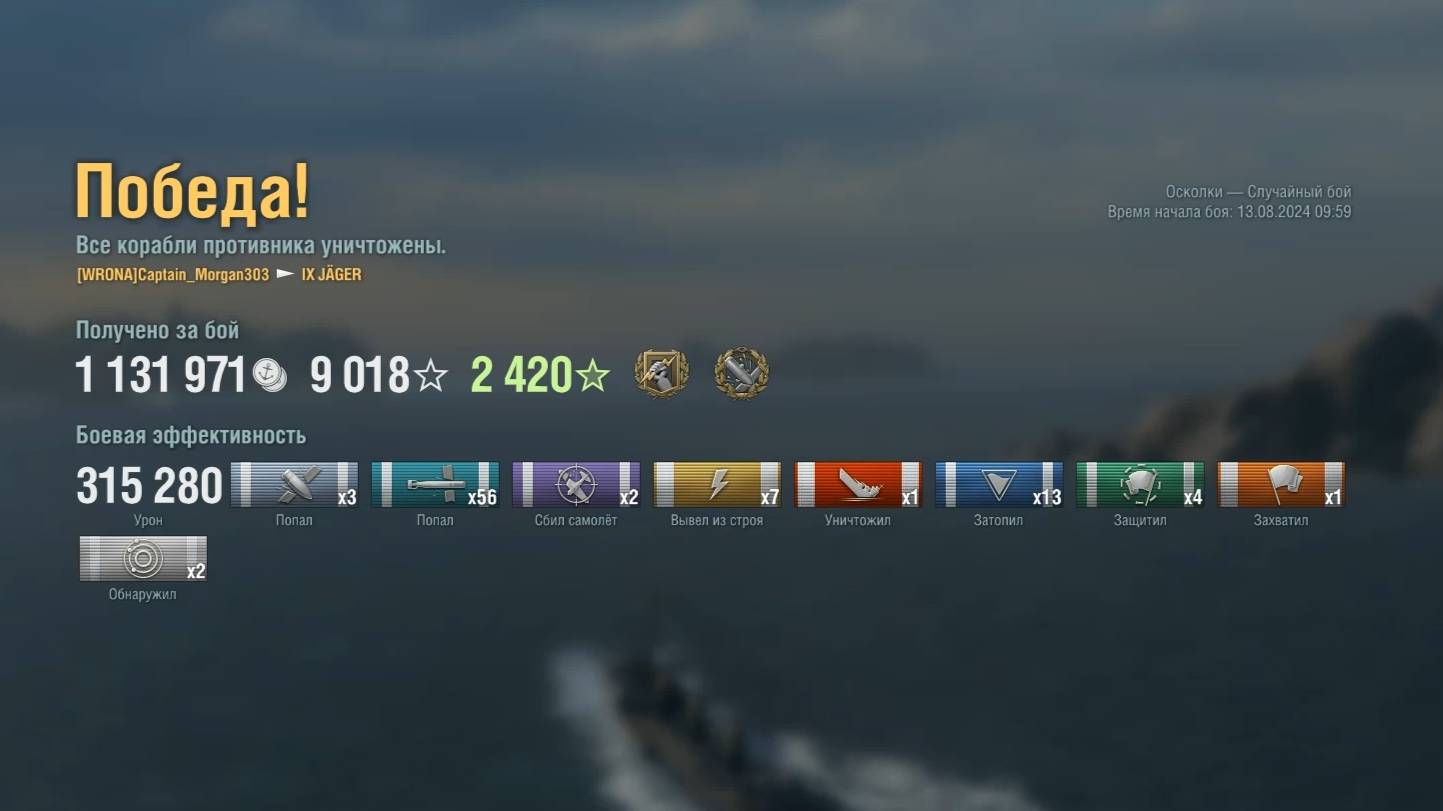Click the Сбил самолёт ribbon
Viewport: 1443px width, 811px height.
click(x=576, y=485)
